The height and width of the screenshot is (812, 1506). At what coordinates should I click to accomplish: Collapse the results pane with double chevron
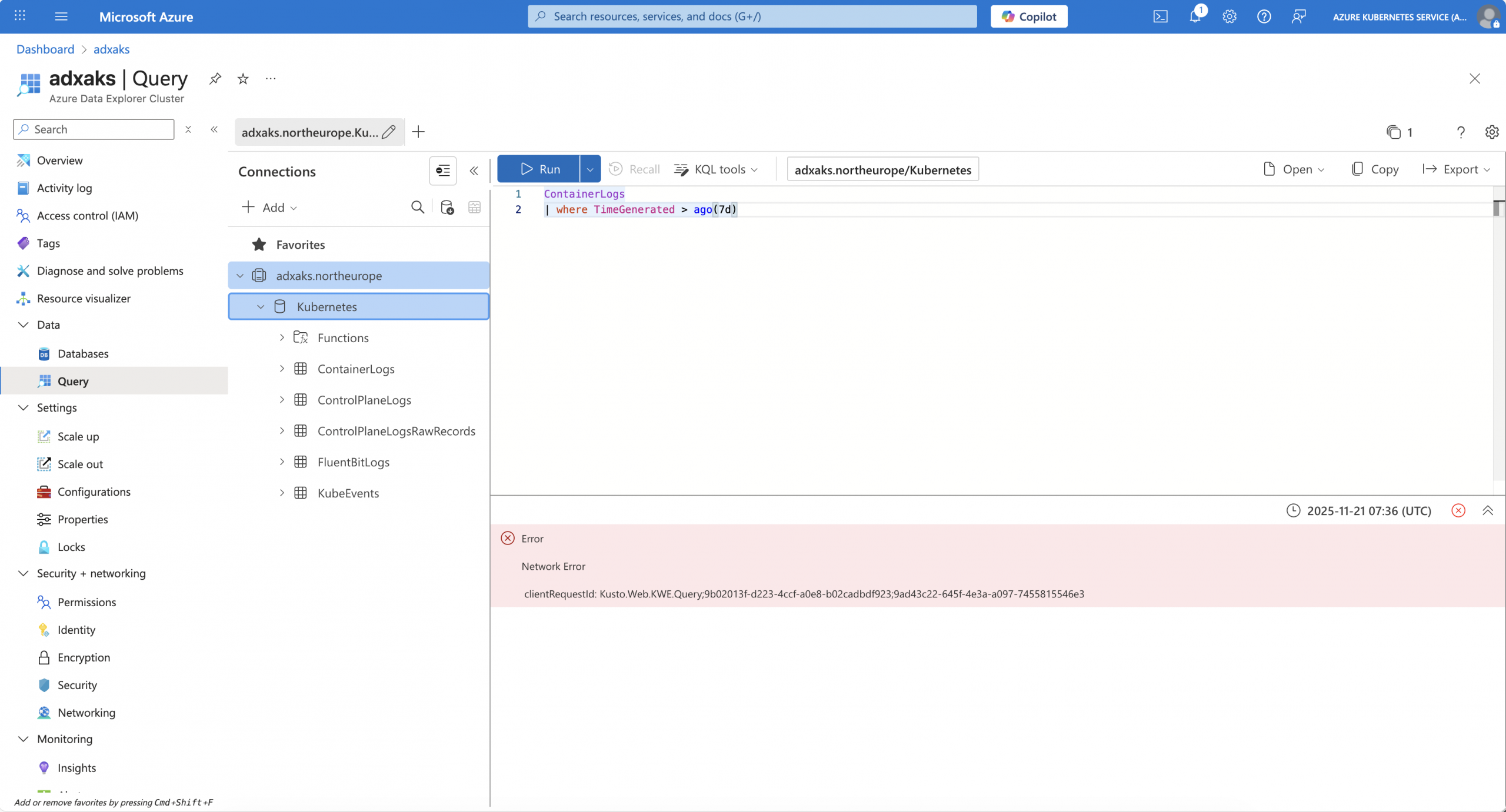1488,510
